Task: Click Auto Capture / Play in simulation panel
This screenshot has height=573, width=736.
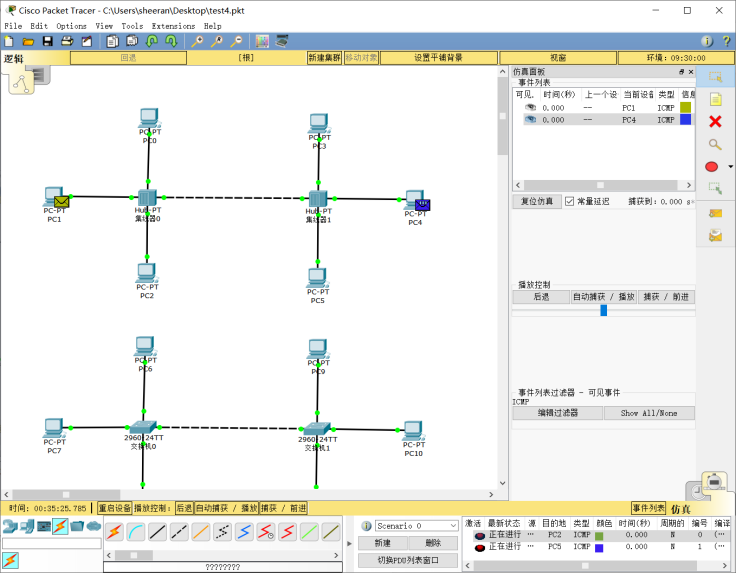Action: [604, 297]
